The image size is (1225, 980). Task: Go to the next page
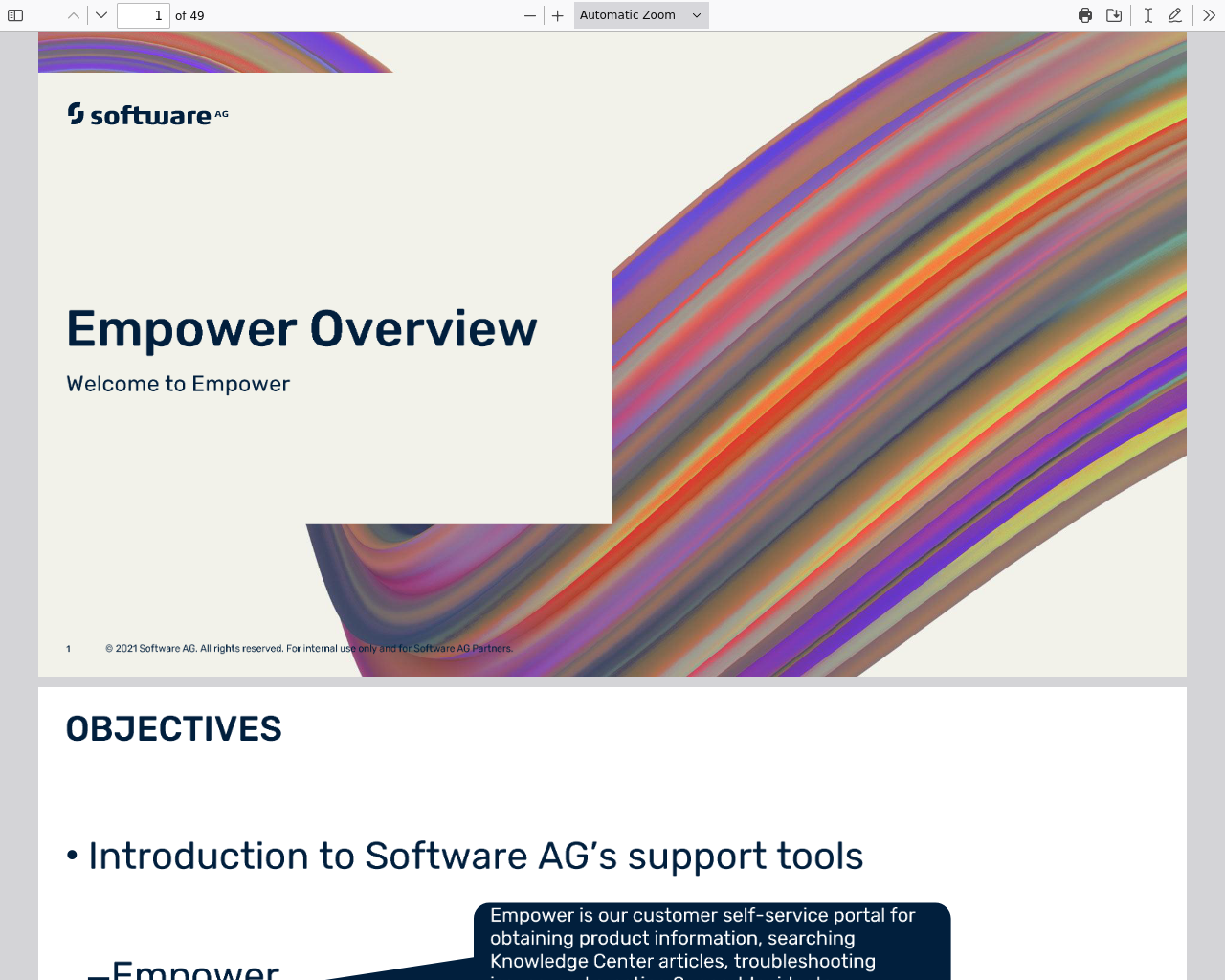(101, 15)
